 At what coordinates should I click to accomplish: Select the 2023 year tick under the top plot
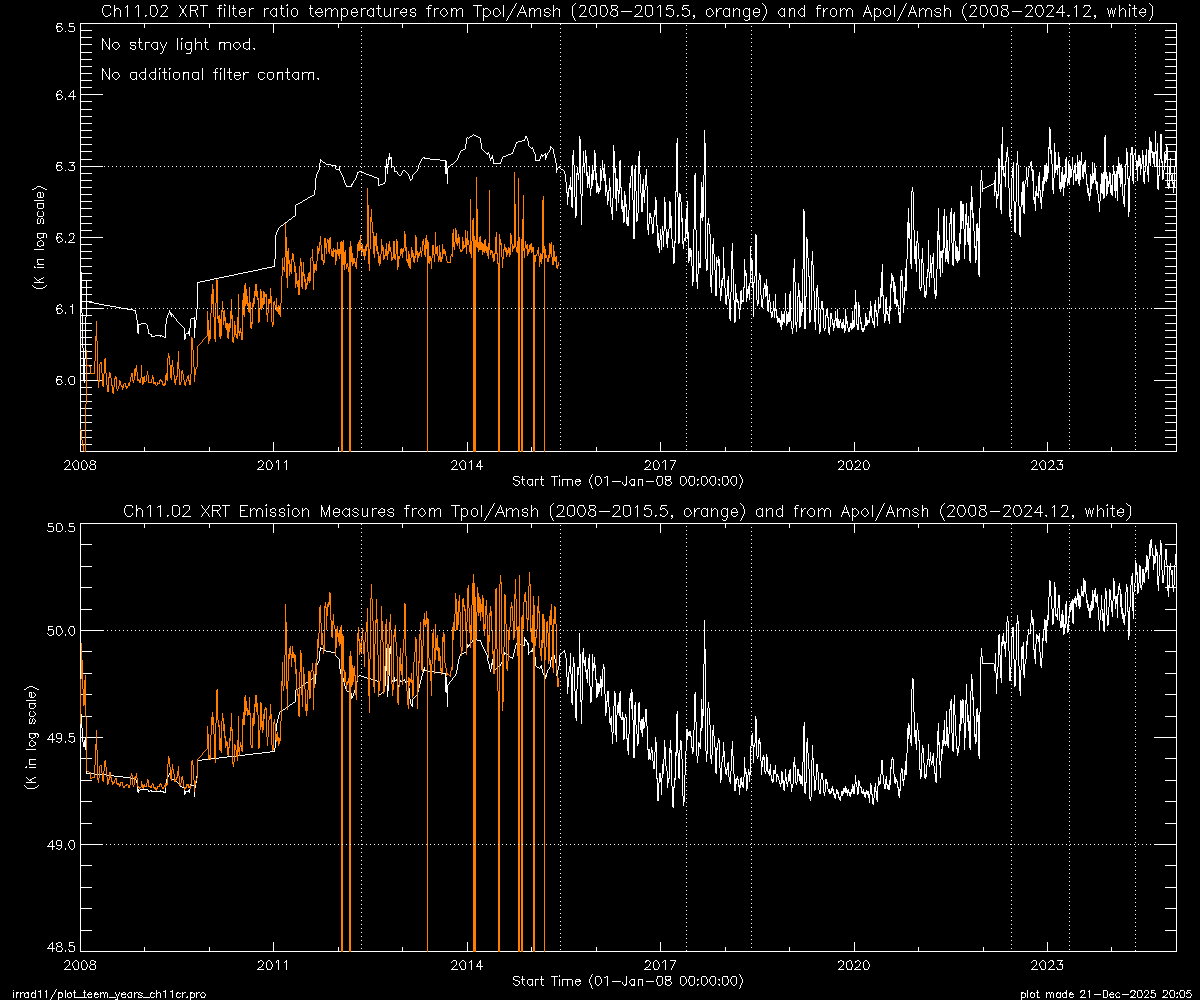tap(1047, 465)
